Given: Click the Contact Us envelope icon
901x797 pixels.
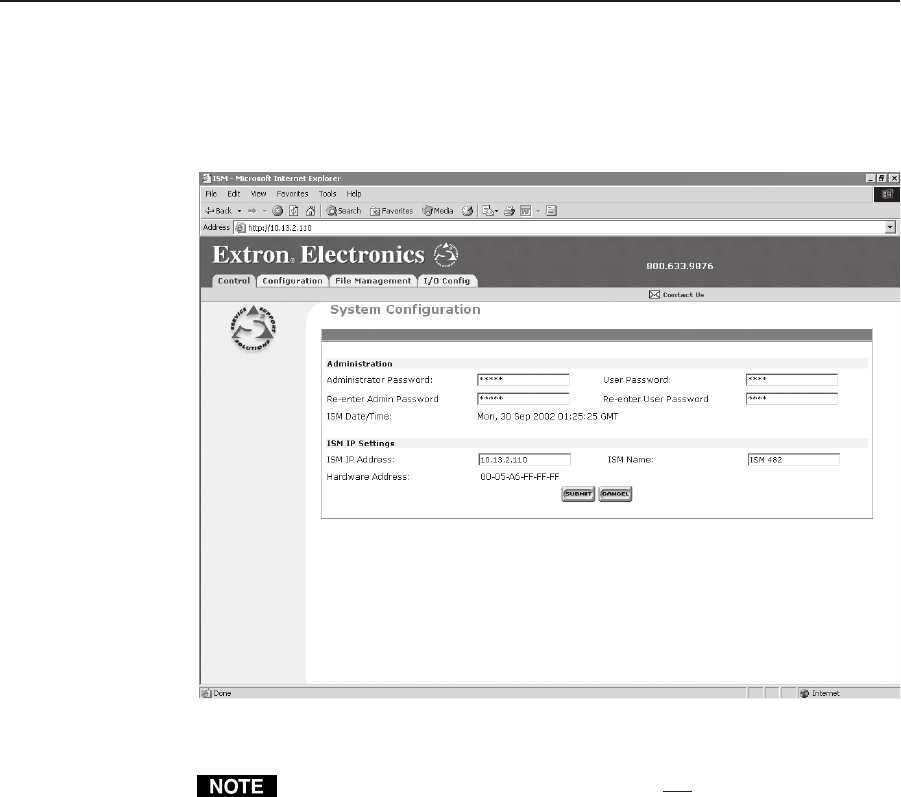Looking at the screenshot, I should coord(654,295).
